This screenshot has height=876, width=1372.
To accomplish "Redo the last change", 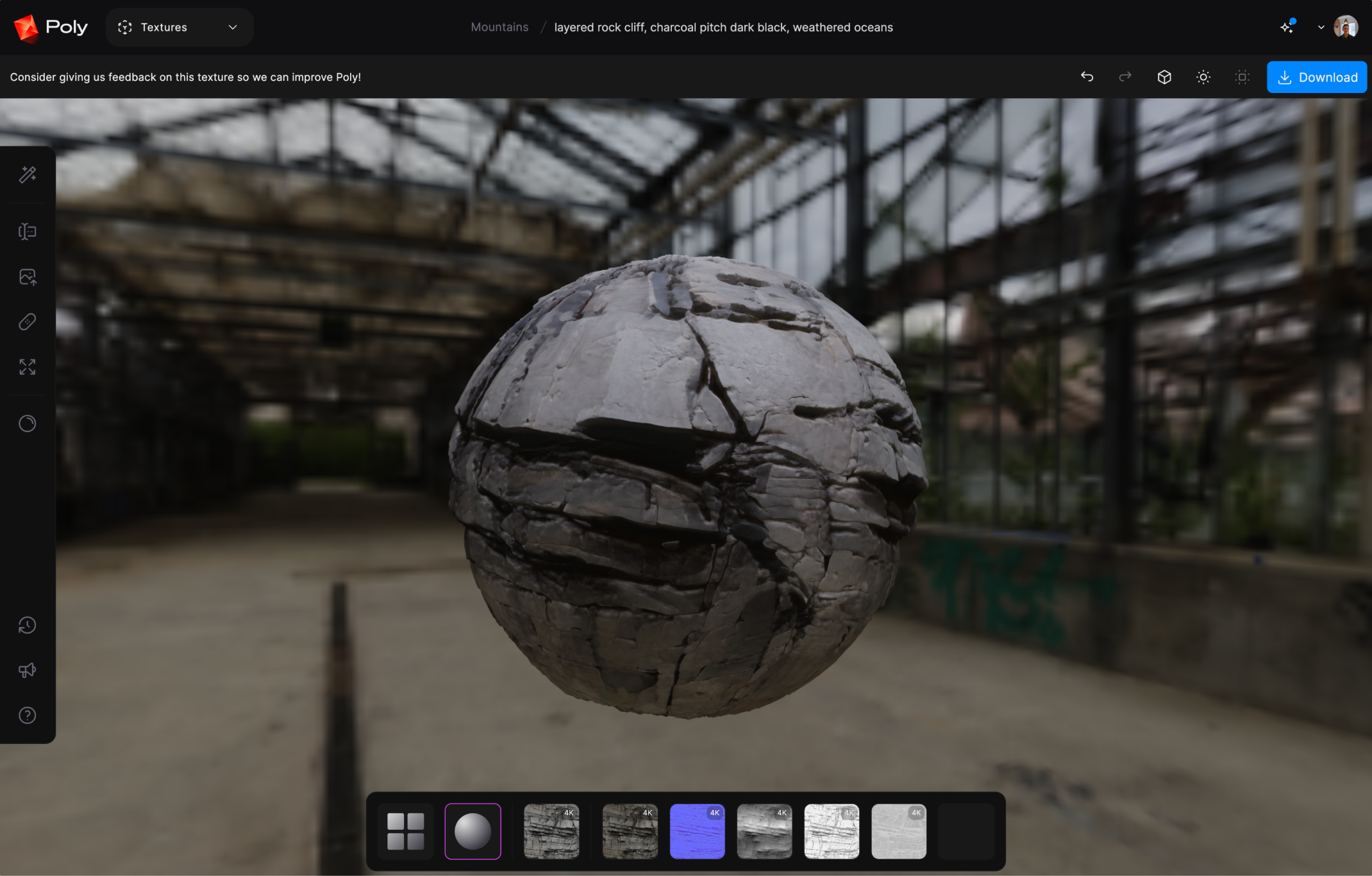I will click(1125, 77).
